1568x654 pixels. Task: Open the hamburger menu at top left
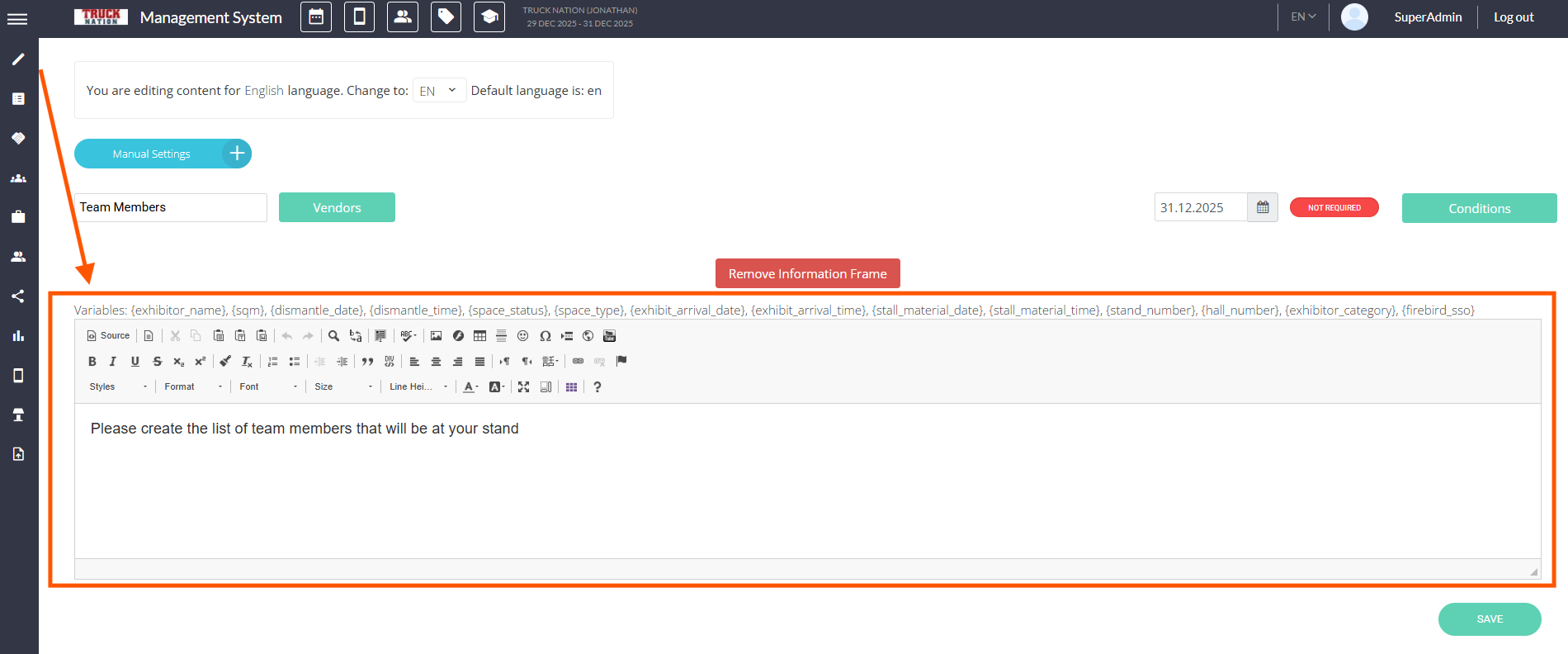(x=17, y=19)
